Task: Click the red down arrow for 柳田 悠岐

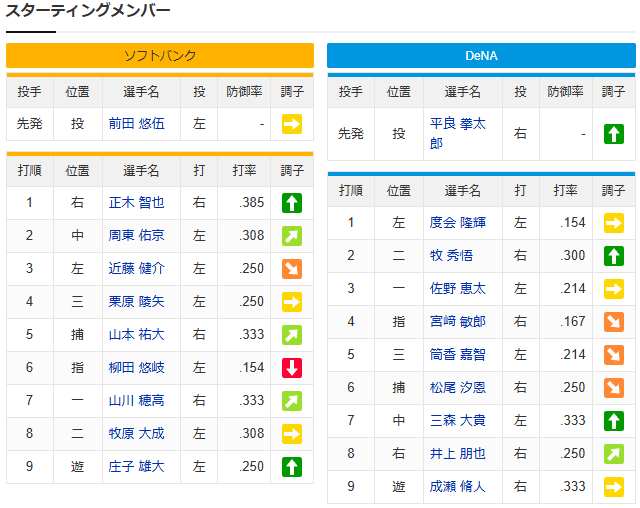Action: click(x=292, y=368)
